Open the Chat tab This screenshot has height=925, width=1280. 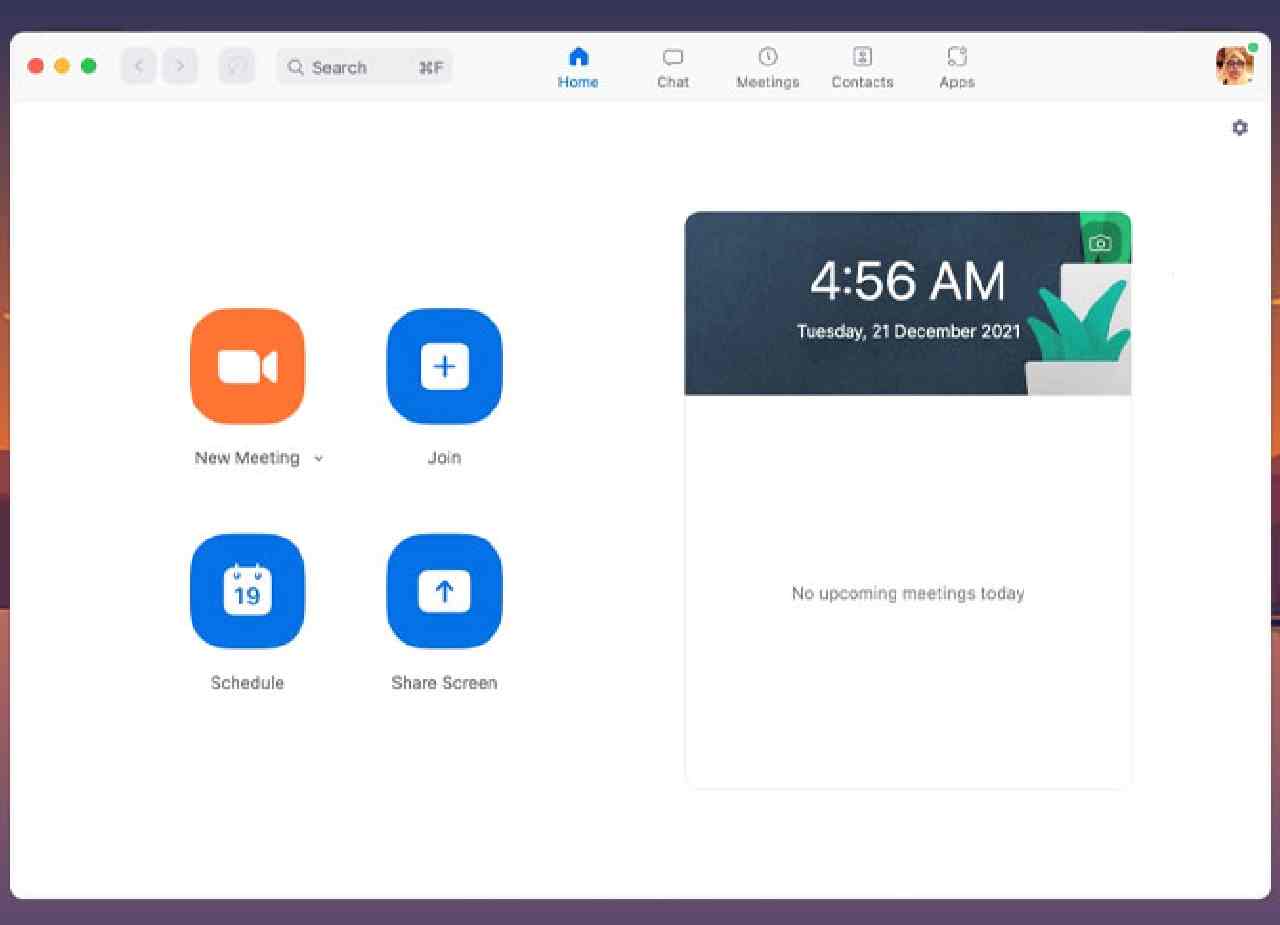(673, 68)
